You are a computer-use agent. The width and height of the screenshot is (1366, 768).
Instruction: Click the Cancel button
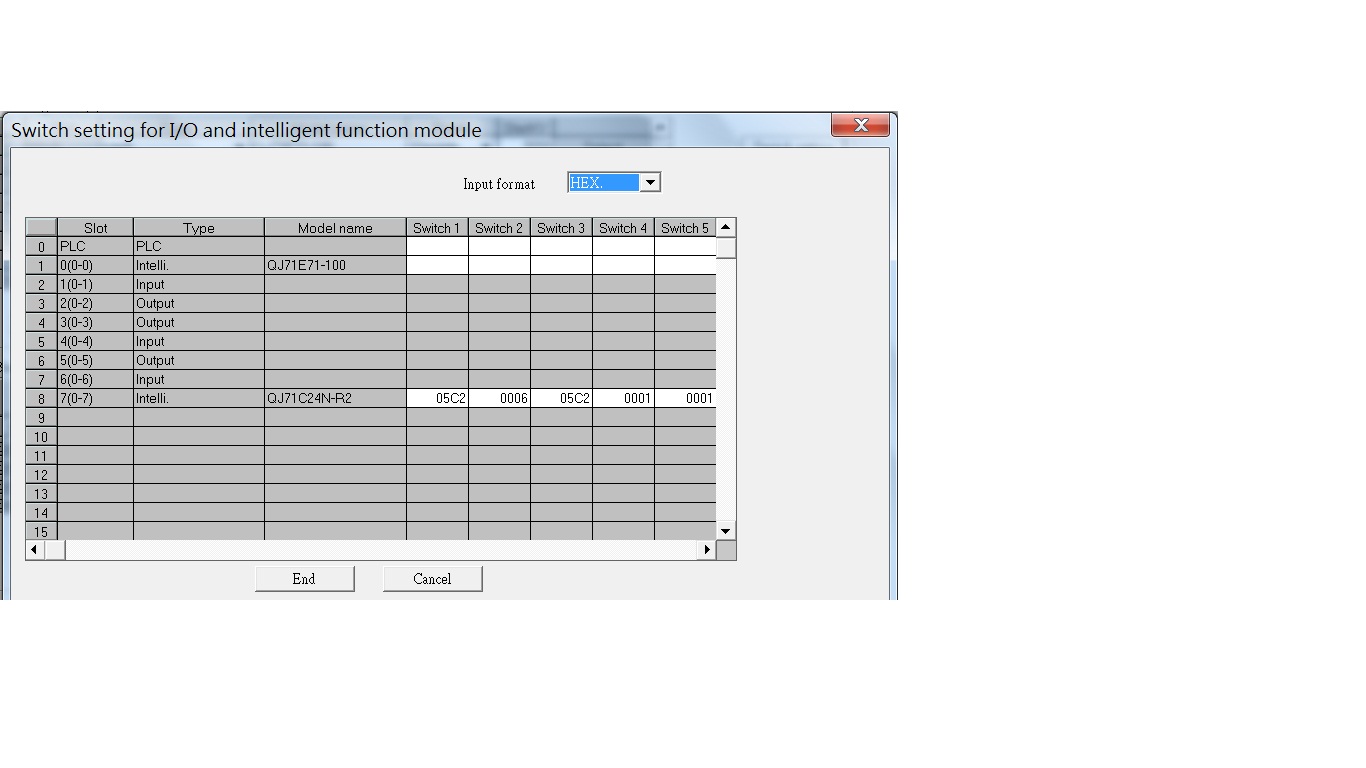point(432,579)
